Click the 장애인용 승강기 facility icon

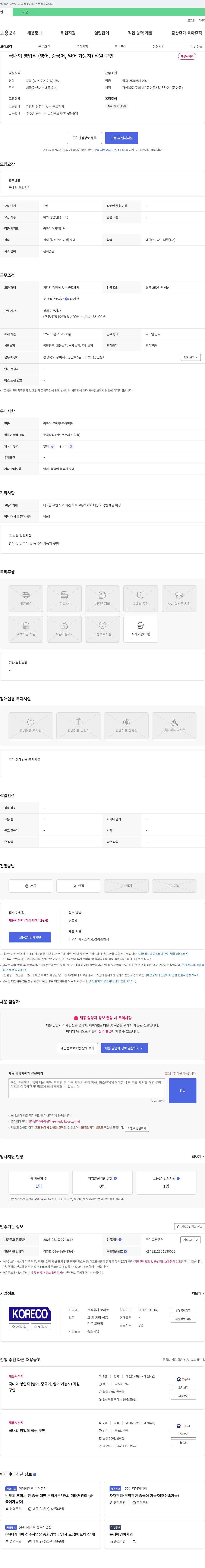(78, 726)
